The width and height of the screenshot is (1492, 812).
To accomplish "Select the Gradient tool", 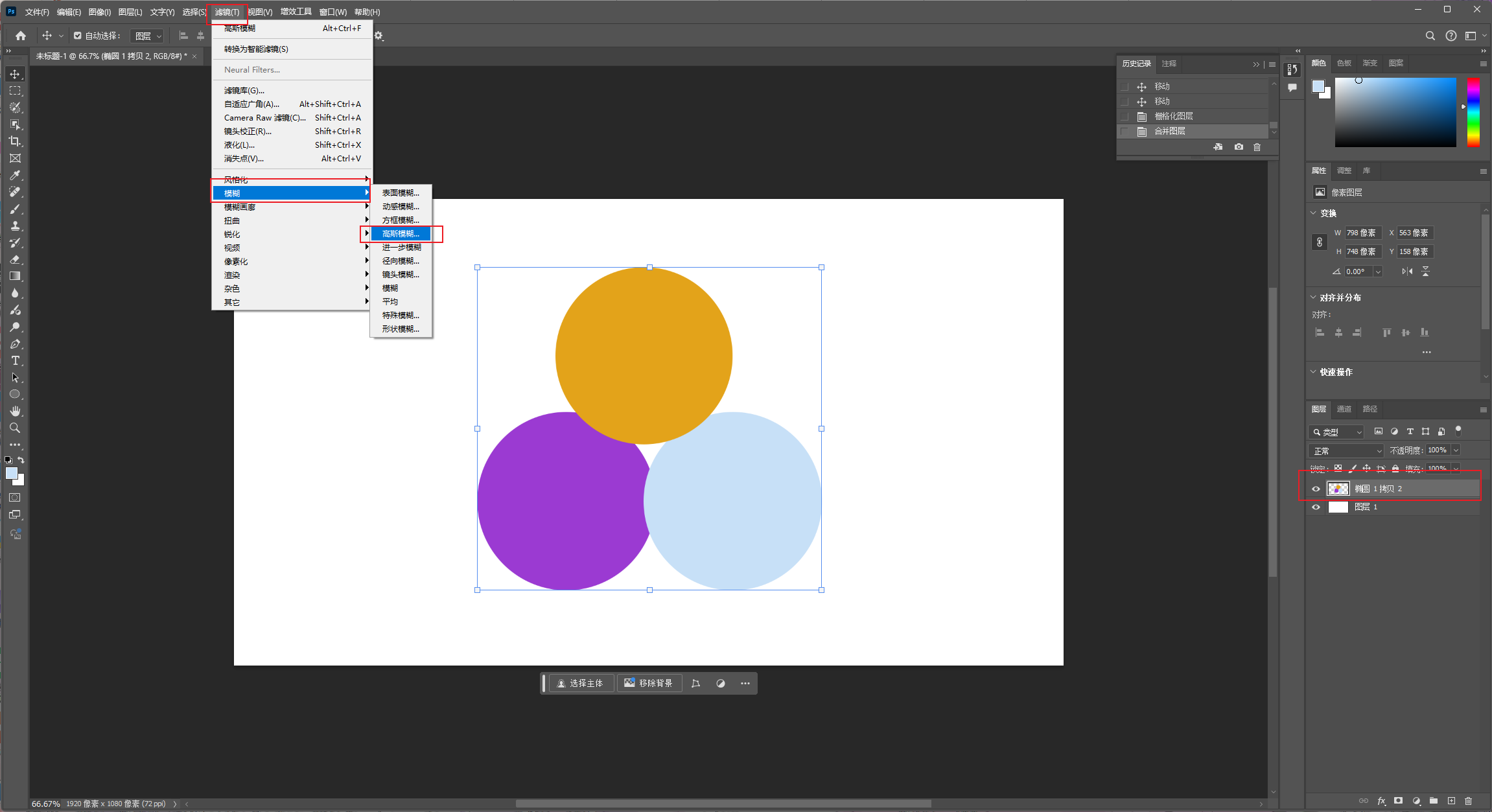I will [15, 276].
